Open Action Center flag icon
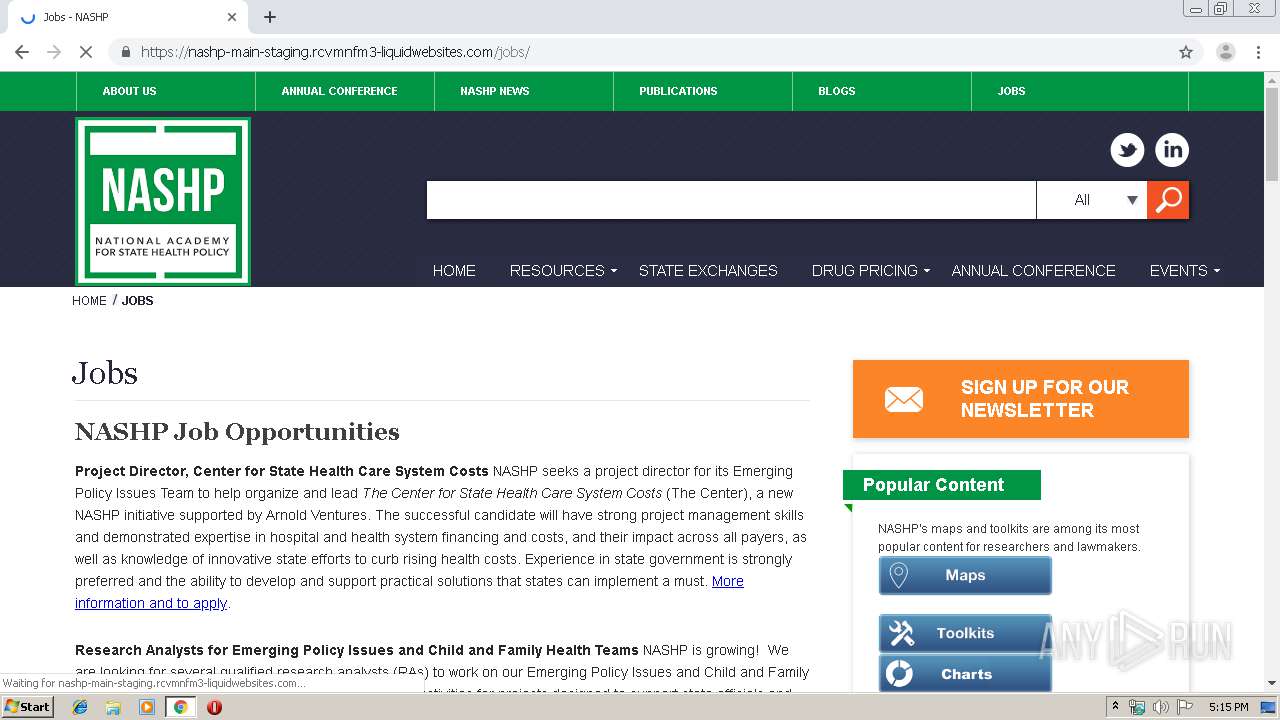Viewport: 1280px width, 720px height. (x=1184, y=707)
